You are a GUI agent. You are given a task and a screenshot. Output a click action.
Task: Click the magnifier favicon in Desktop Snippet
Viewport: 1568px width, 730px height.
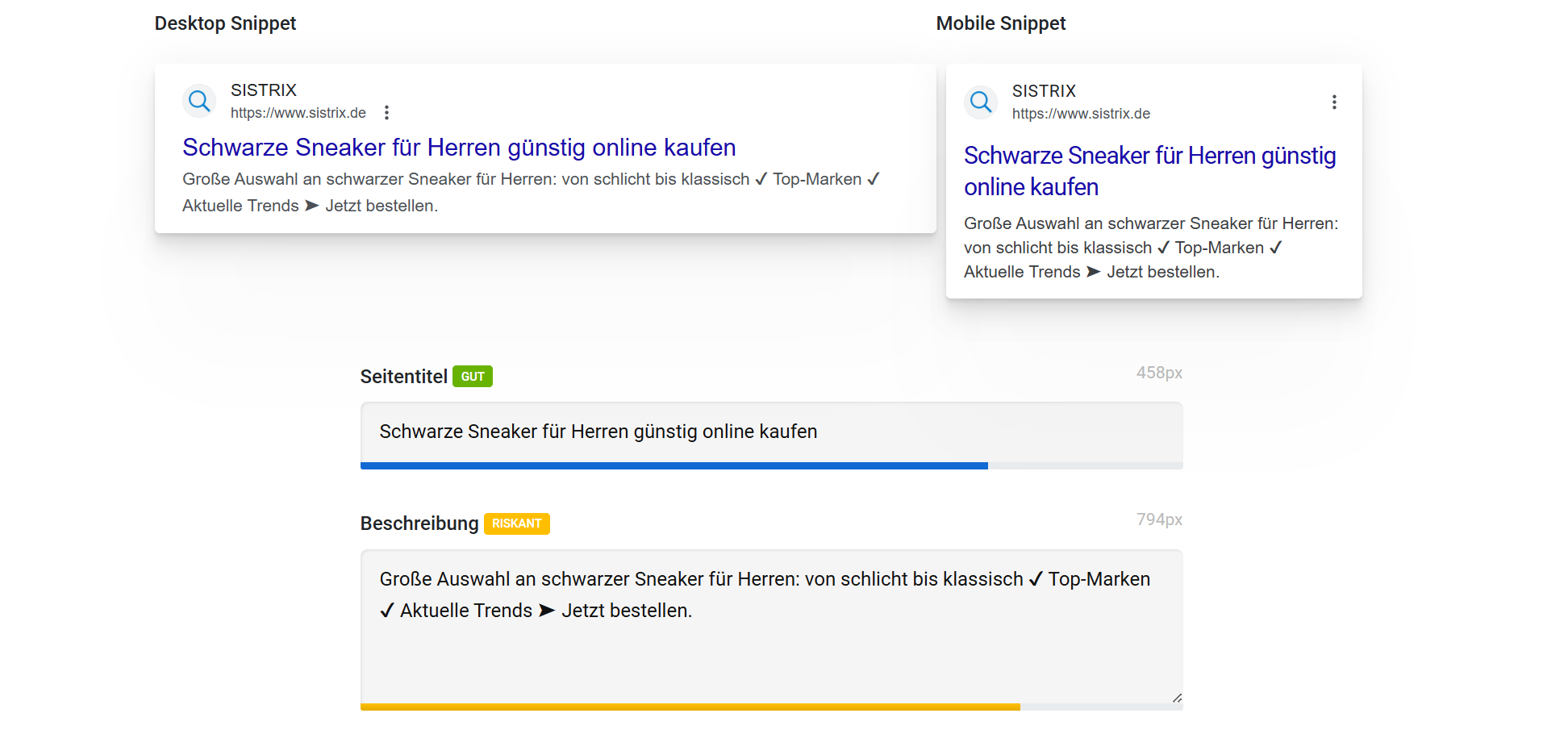click(199, 101)
